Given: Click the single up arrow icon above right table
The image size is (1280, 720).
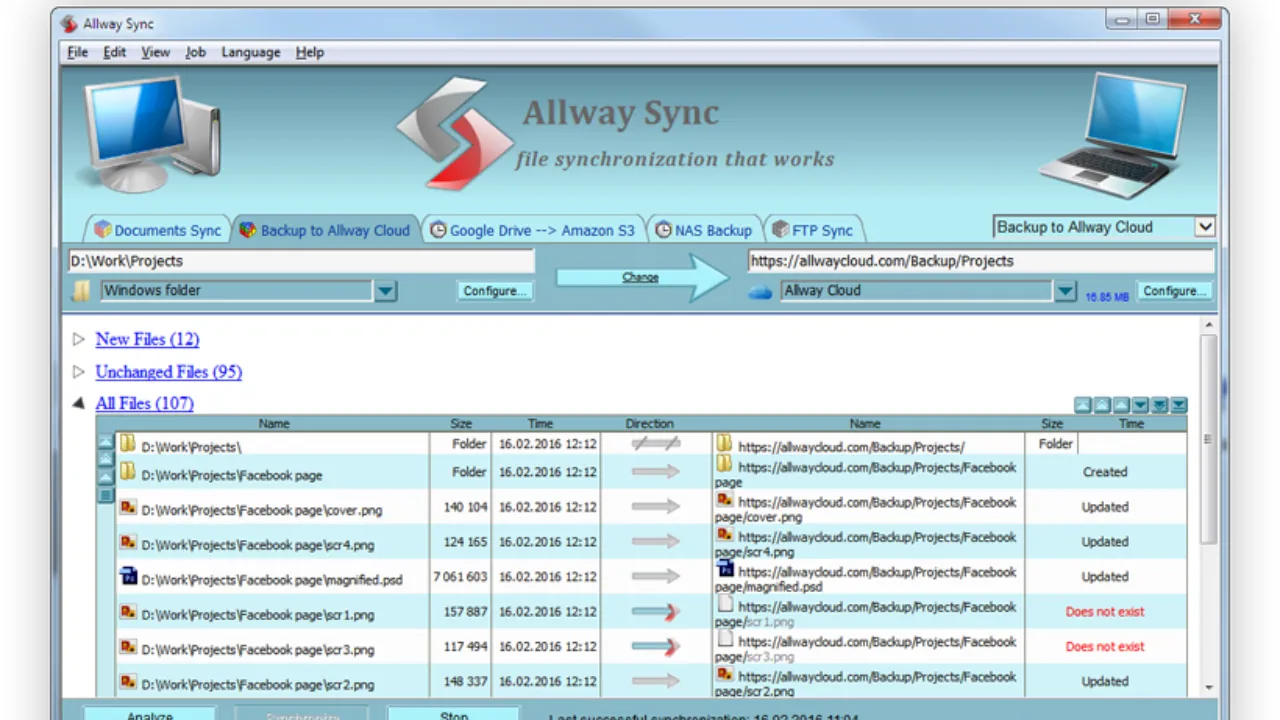Looking at the screenshot, I should [1121, 405].
